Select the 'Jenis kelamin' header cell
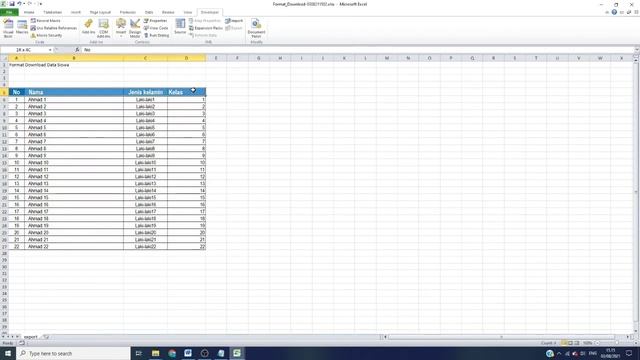Viewport: 640px width, 360px height. [145, 92]
